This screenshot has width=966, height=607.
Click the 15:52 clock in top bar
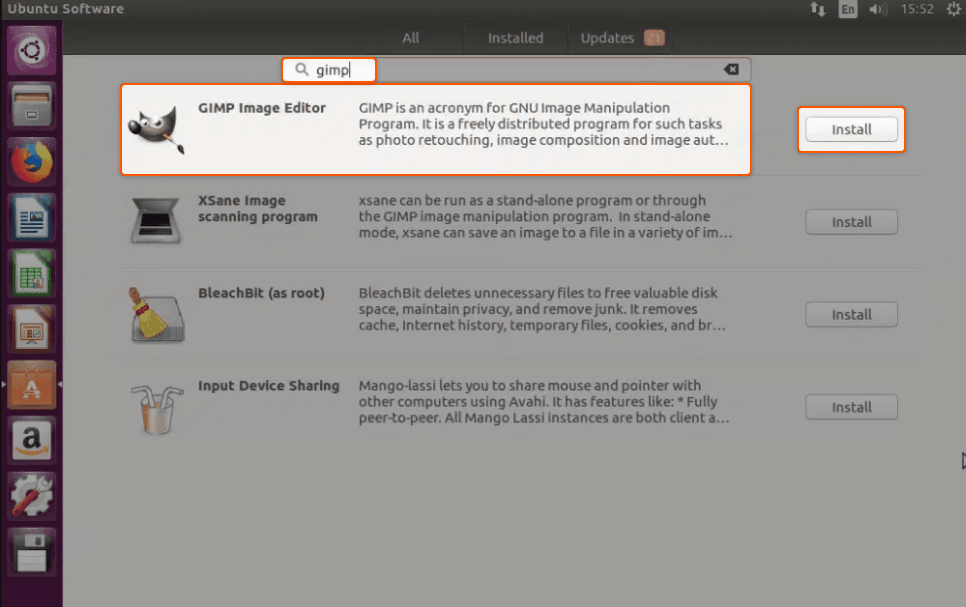point(917,9)
